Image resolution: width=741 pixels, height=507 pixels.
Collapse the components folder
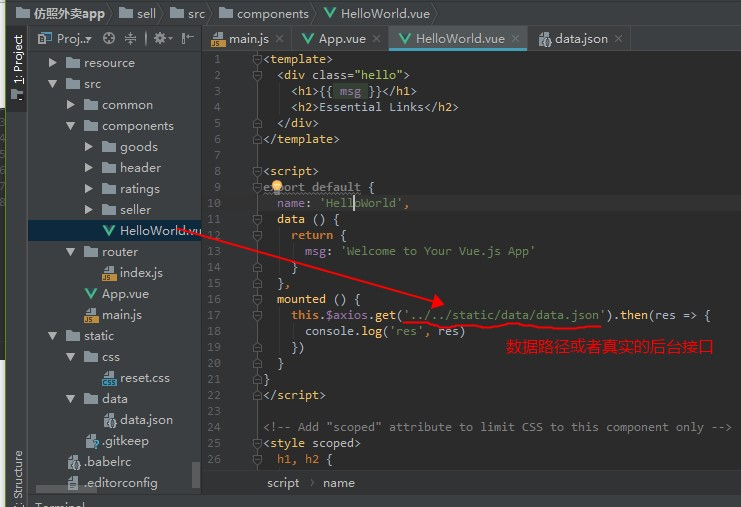pos(70,126)
